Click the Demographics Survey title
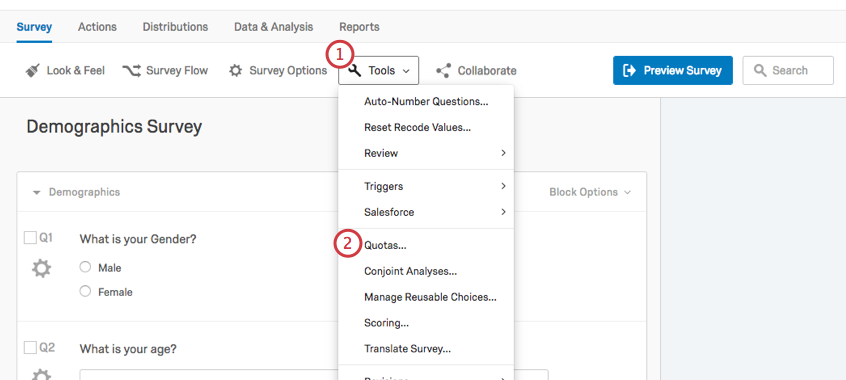Viewport: 846px width, 380px height. click(x=114, y=127)
